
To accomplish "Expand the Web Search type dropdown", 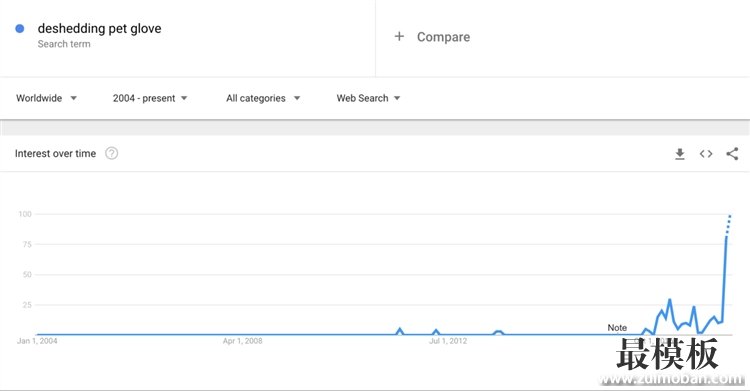I will 368,98.
